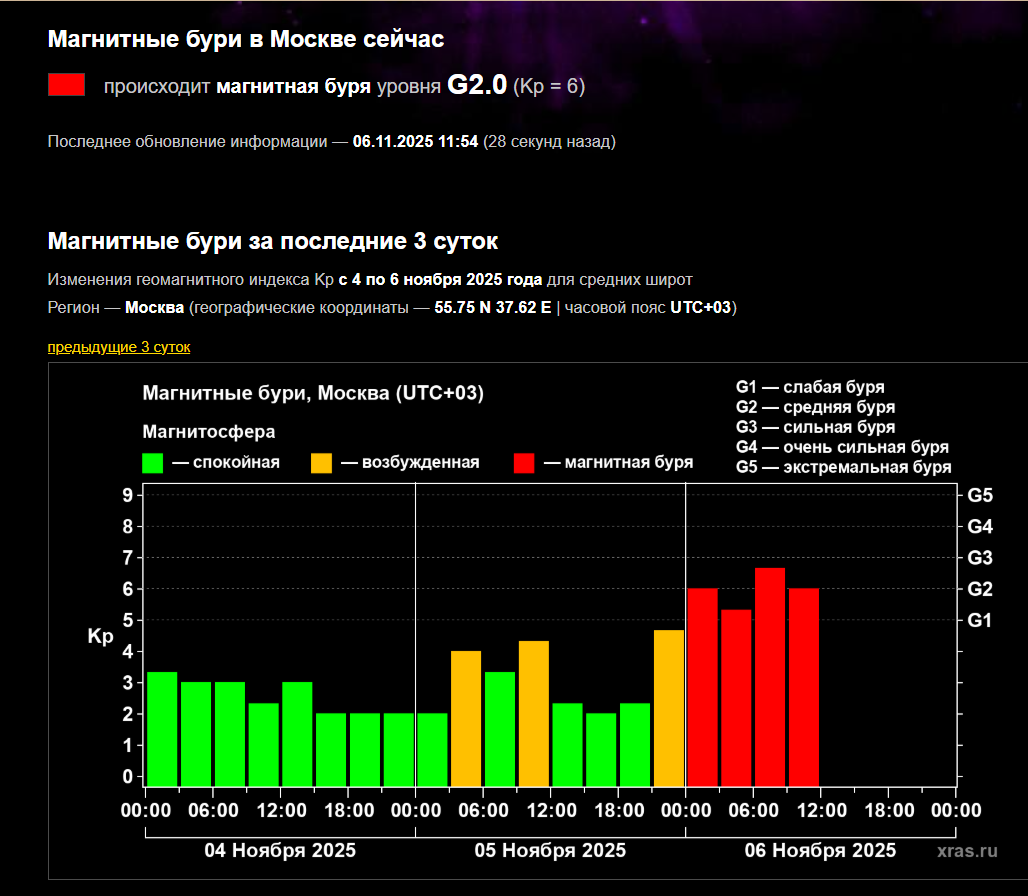
Task: Click the "Kp" vertical axis label
Action: (101, 636)
